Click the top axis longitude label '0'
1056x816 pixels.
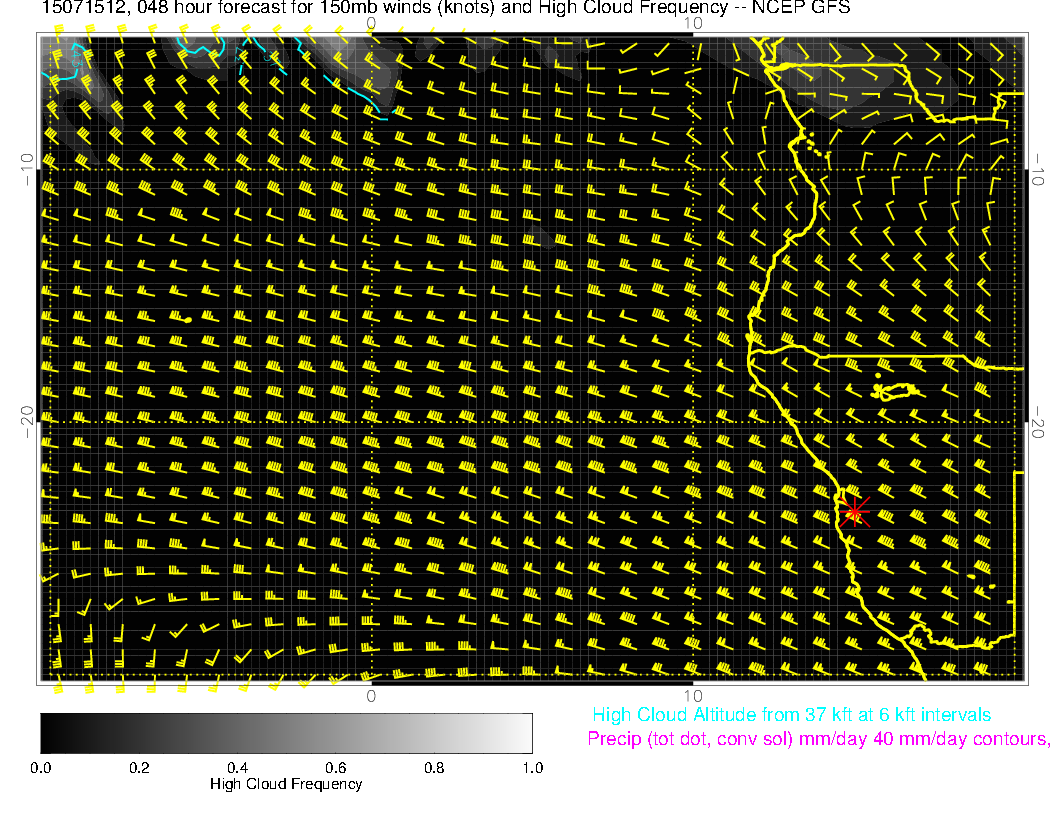pyautogui.click(x=370, y=22)
